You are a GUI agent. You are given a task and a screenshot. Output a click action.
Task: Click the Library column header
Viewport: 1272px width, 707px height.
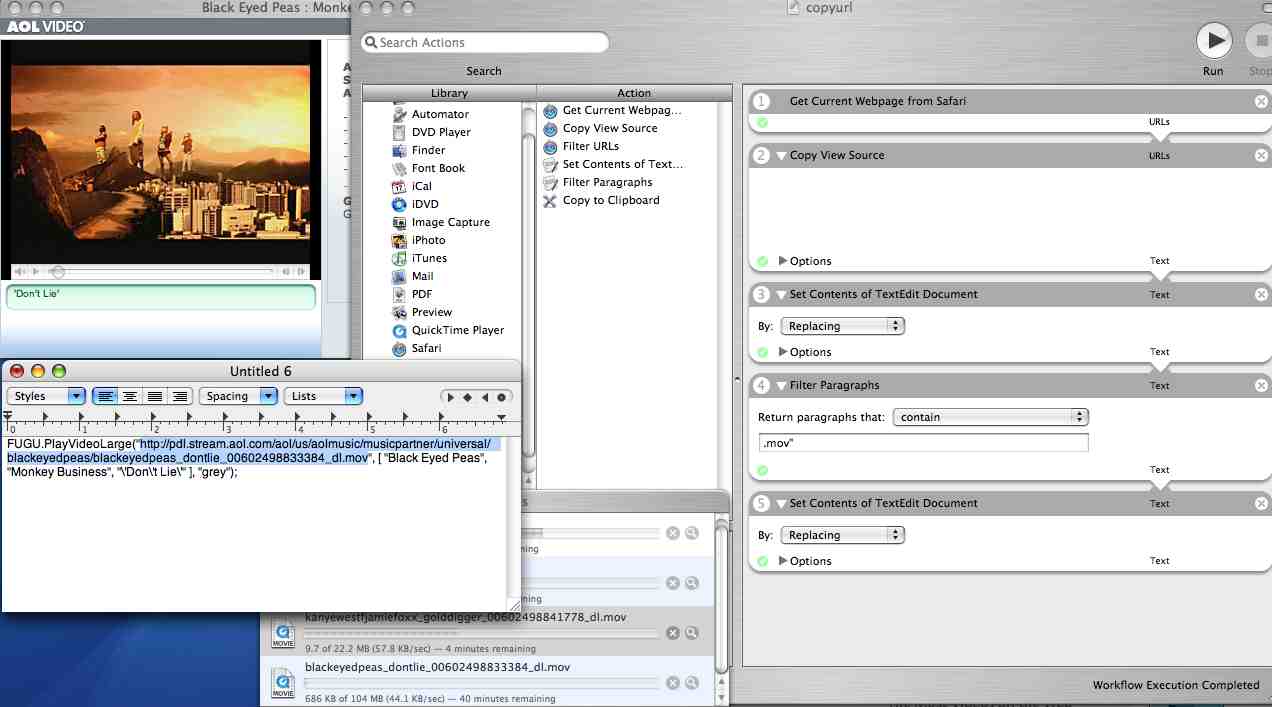point(449,93)
